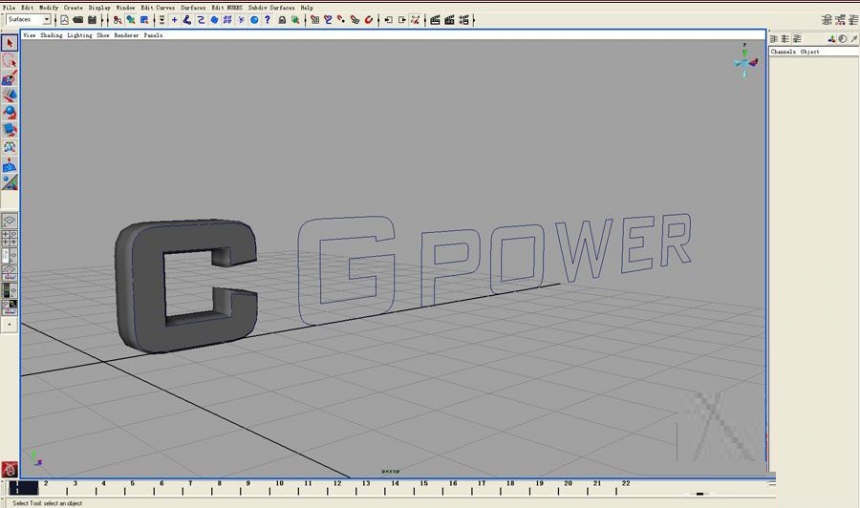The width and height of the screenshot is (860, 508).
Task: Enable snap to points icon
Action: 341,20
